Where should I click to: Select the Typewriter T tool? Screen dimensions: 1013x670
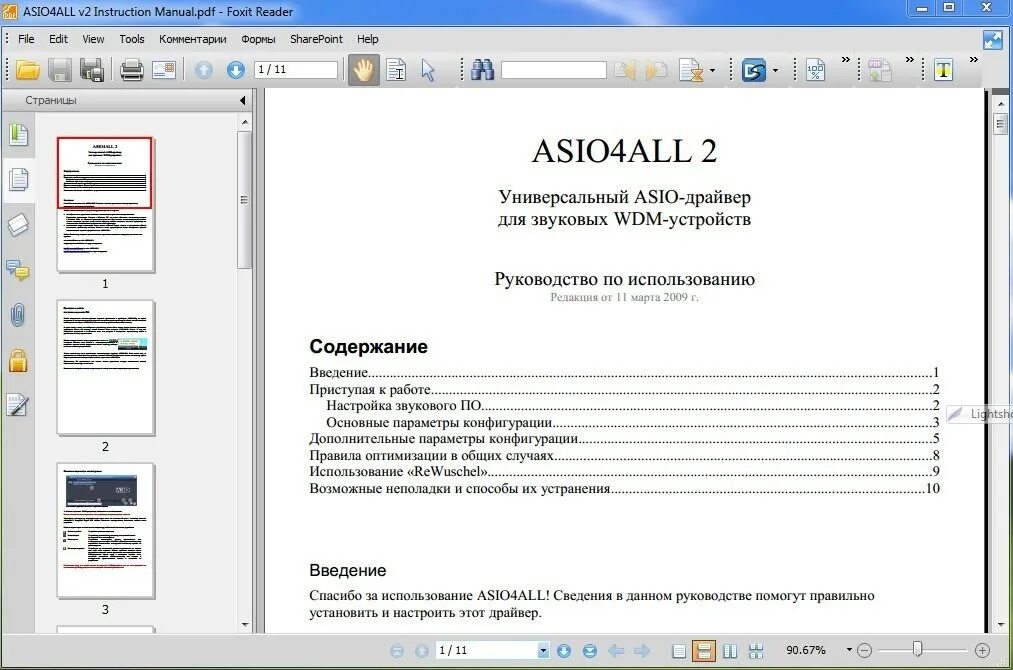click(x=943, y=69)
